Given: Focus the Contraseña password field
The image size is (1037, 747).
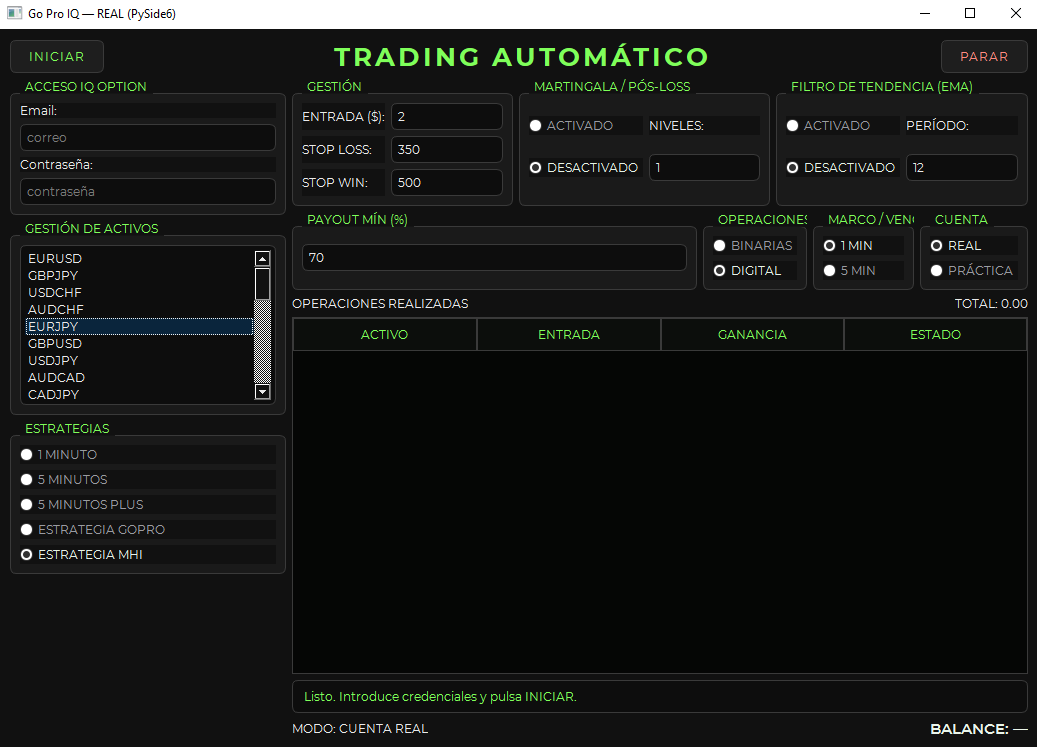Looking at the screenshot, I should (147, 192).
